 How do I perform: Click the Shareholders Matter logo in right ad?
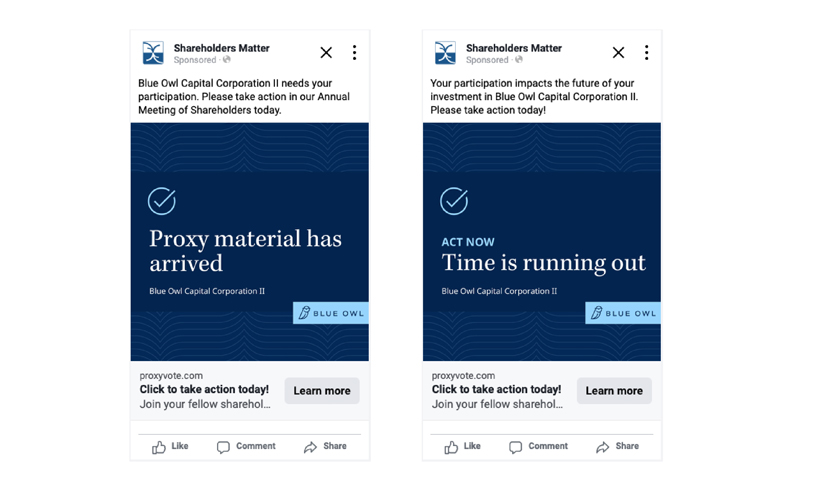pos(446,53)
